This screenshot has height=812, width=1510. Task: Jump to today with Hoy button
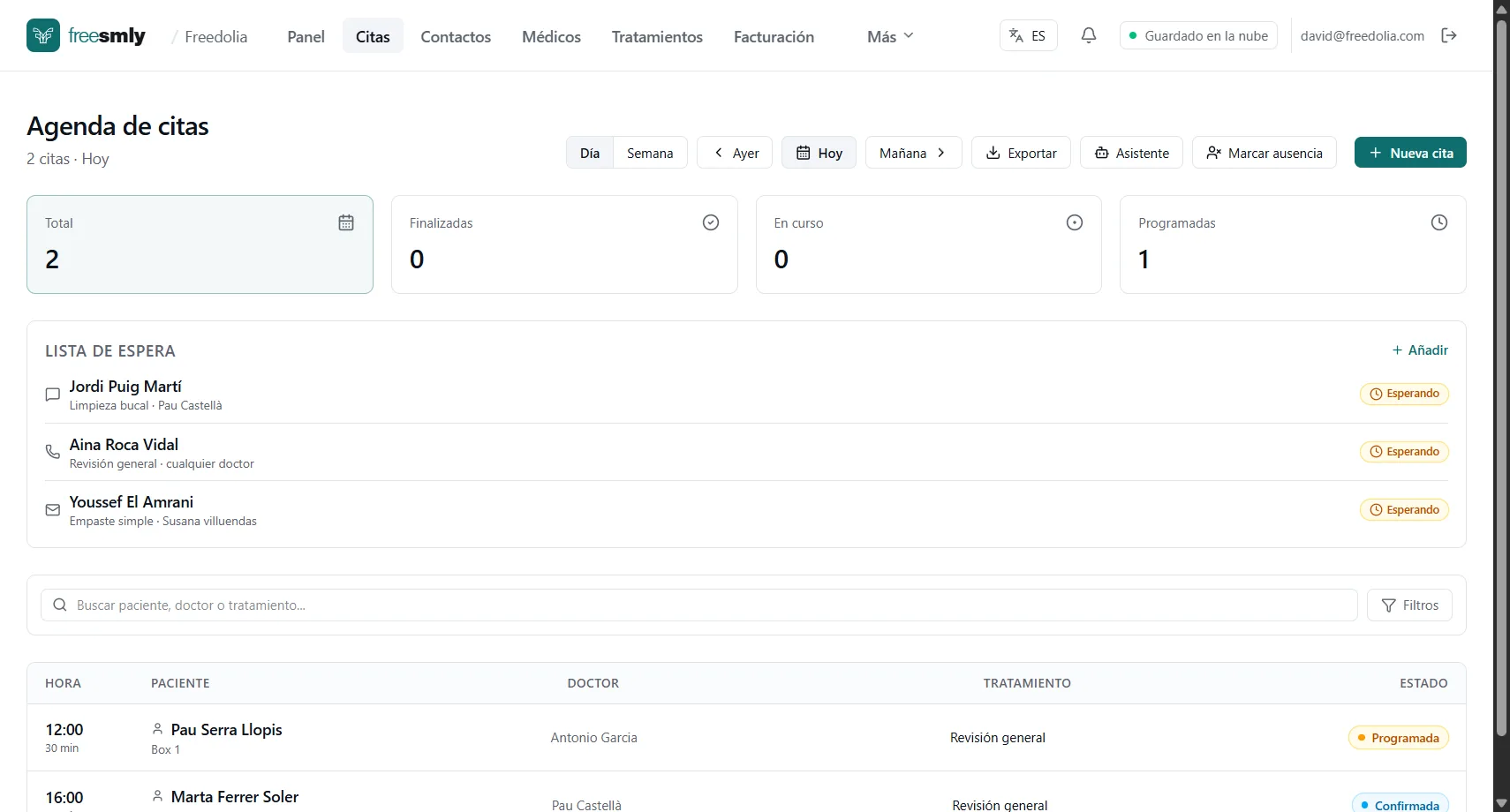point(819,153)
